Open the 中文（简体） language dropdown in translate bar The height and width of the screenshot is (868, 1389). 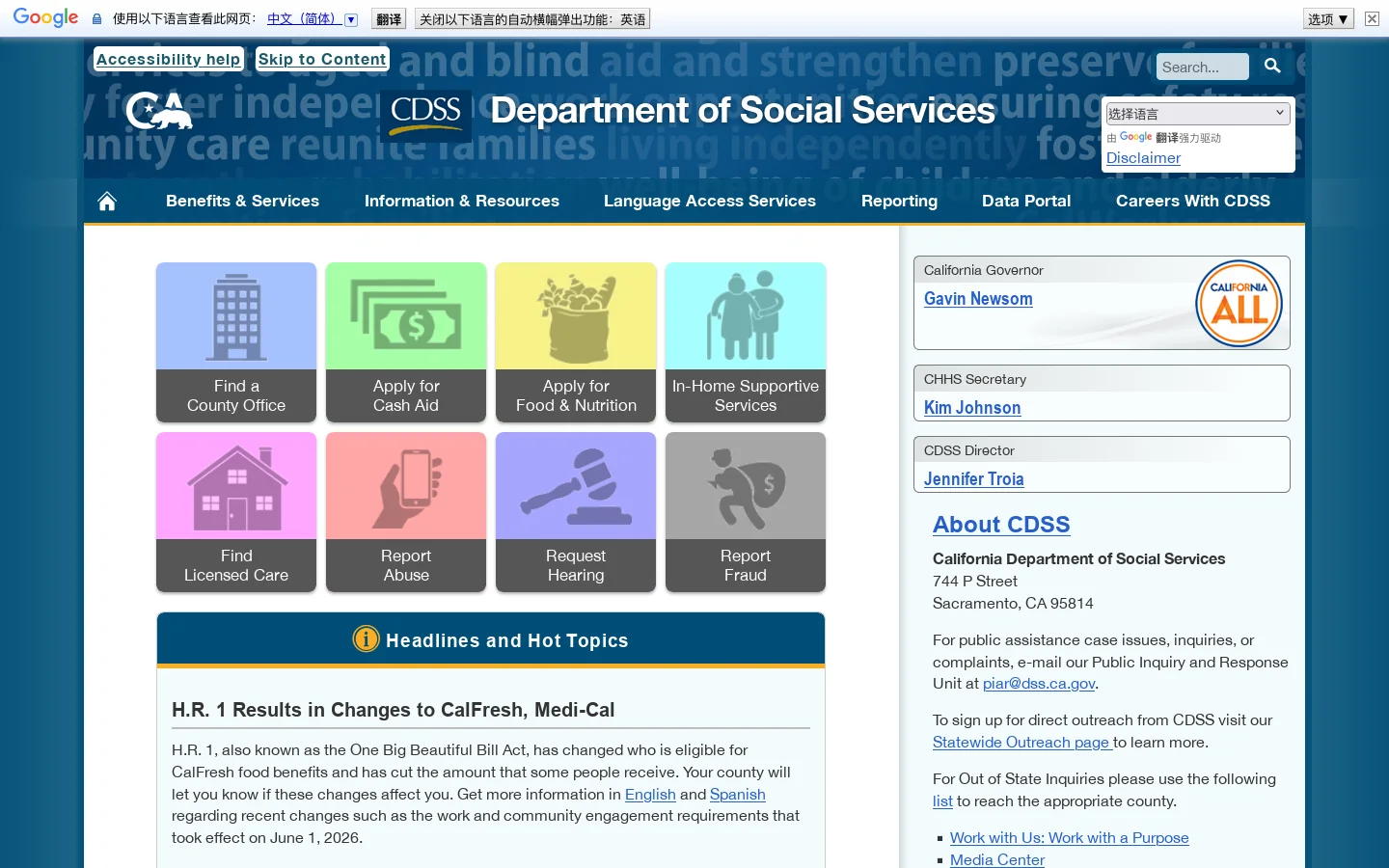tap(313, 18)
